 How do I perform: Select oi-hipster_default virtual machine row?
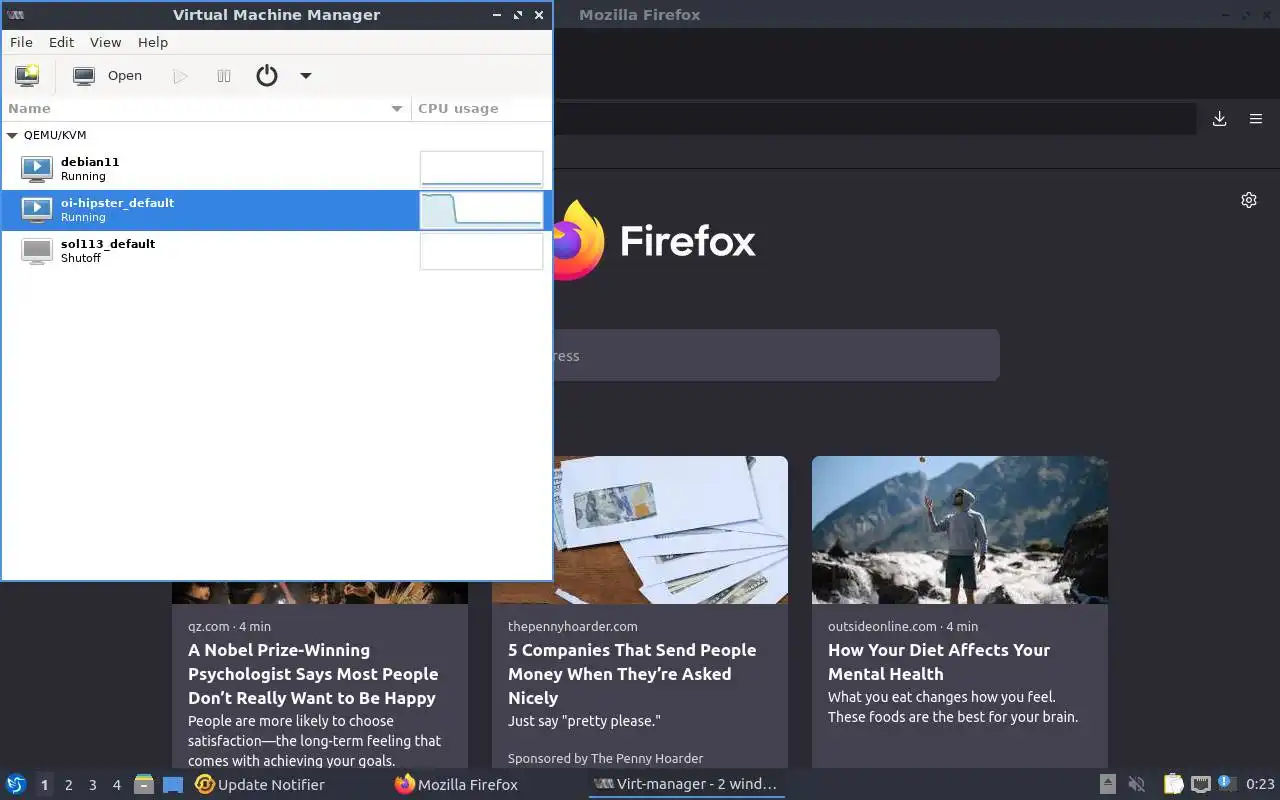[x=276, y=210]
